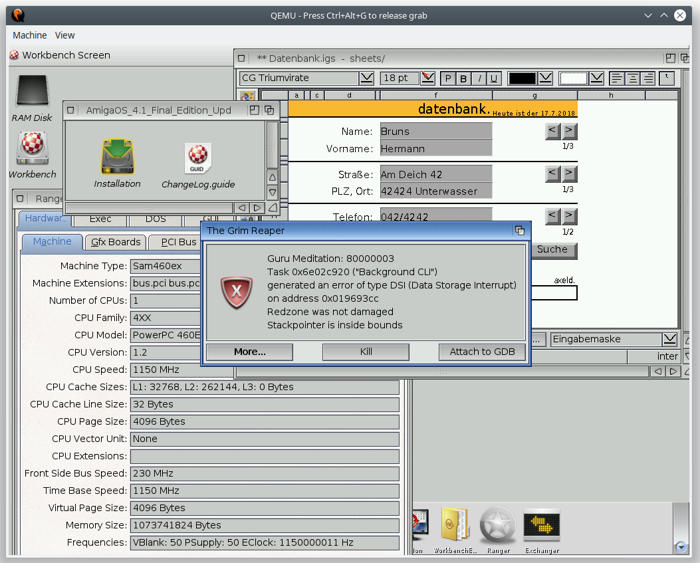
Task: Click the AmigaOS update window zoom gadget
Action: [x=254, y=110]
